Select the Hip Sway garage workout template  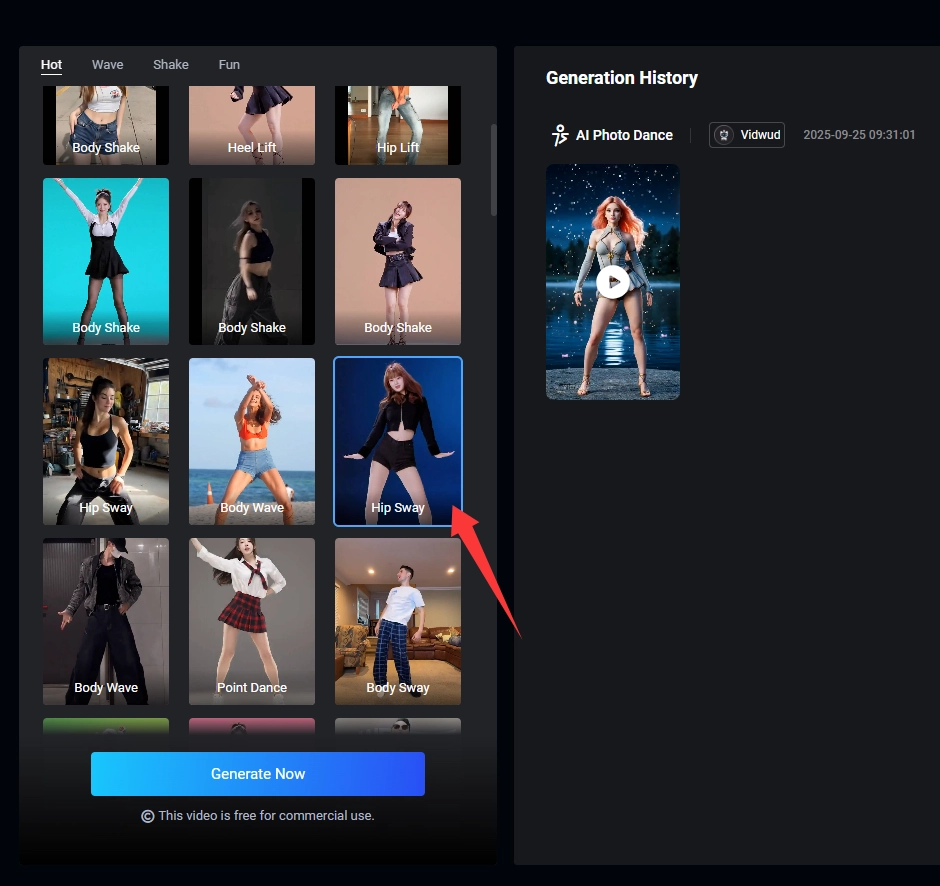pos(105,441)
